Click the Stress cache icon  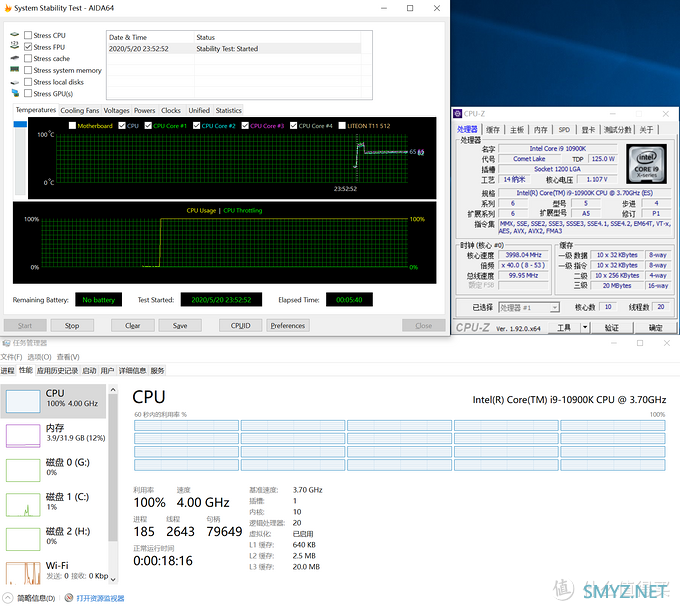point(15,58)
